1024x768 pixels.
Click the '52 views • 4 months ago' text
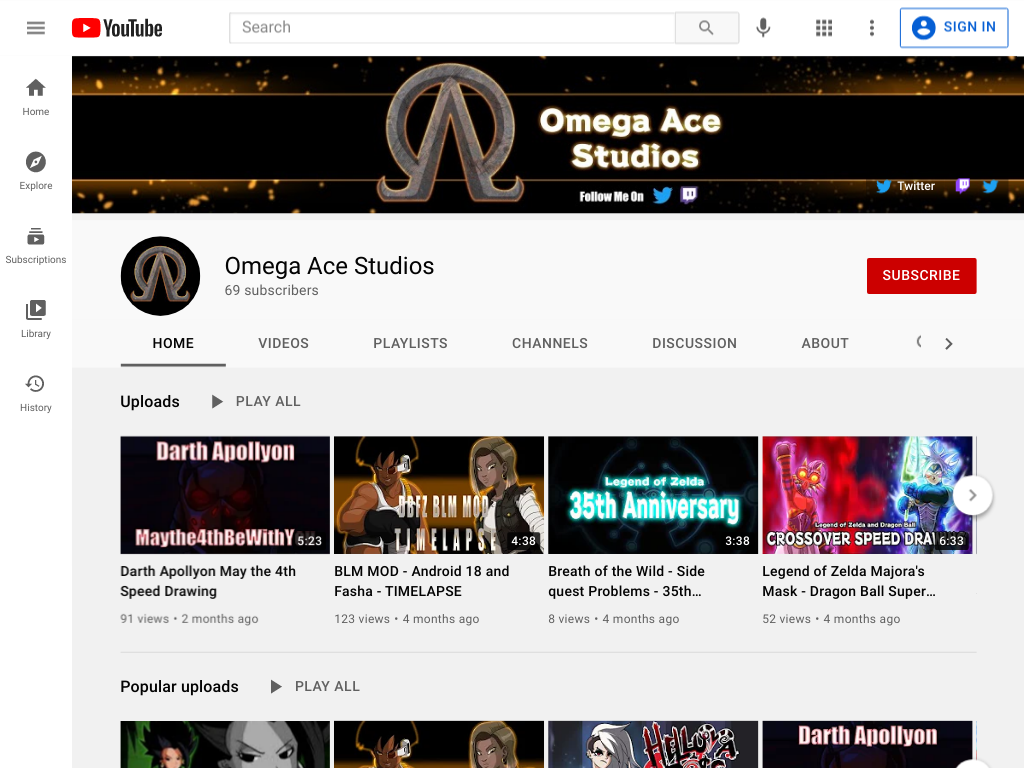click(831, 618)
